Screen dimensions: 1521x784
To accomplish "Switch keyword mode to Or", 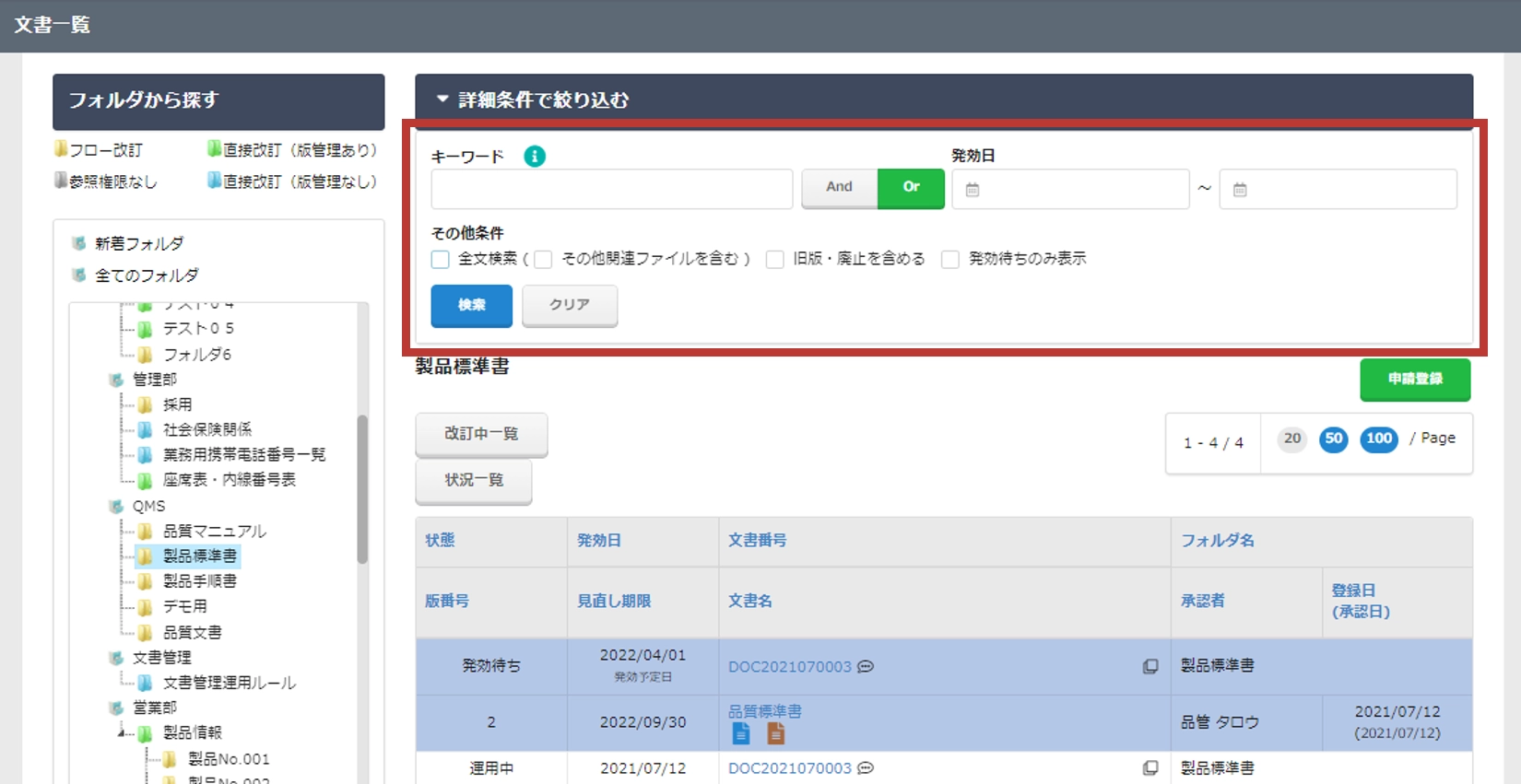I will 911,187.
